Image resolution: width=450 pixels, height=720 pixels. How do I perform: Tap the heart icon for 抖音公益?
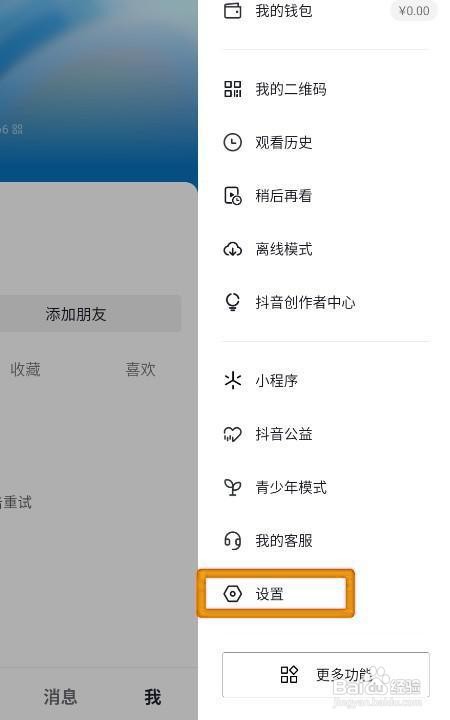point(232,434)
